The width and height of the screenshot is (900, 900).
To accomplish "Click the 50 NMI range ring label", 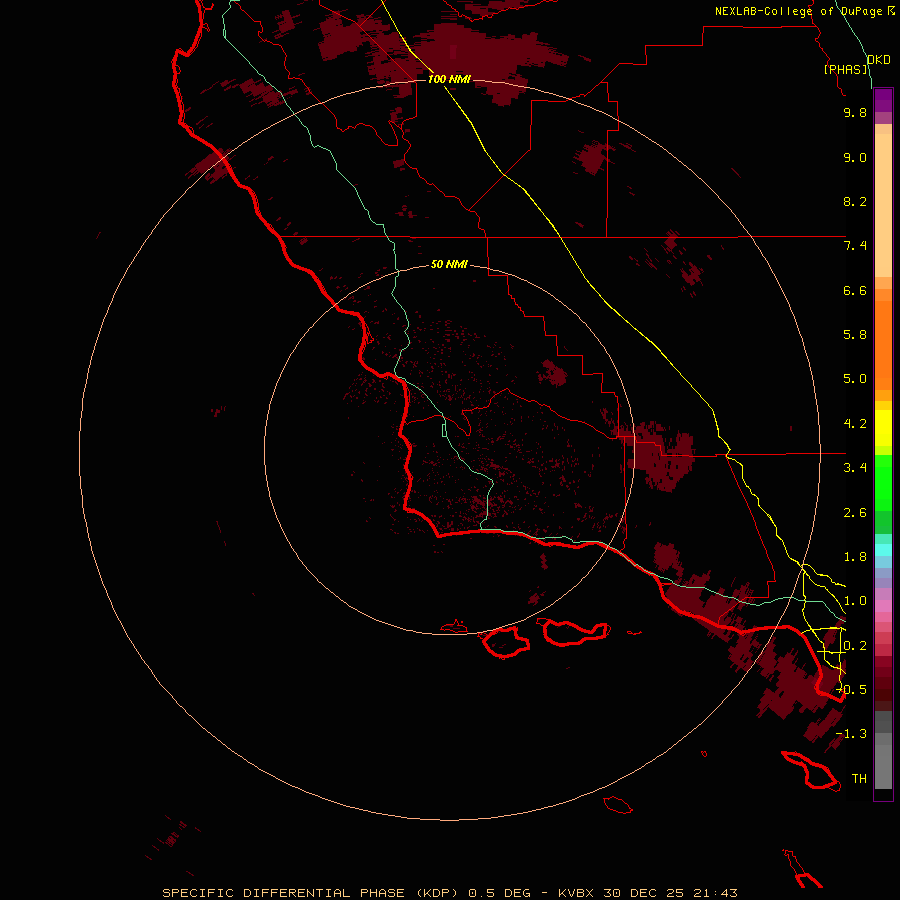I will tap(449, 264).
